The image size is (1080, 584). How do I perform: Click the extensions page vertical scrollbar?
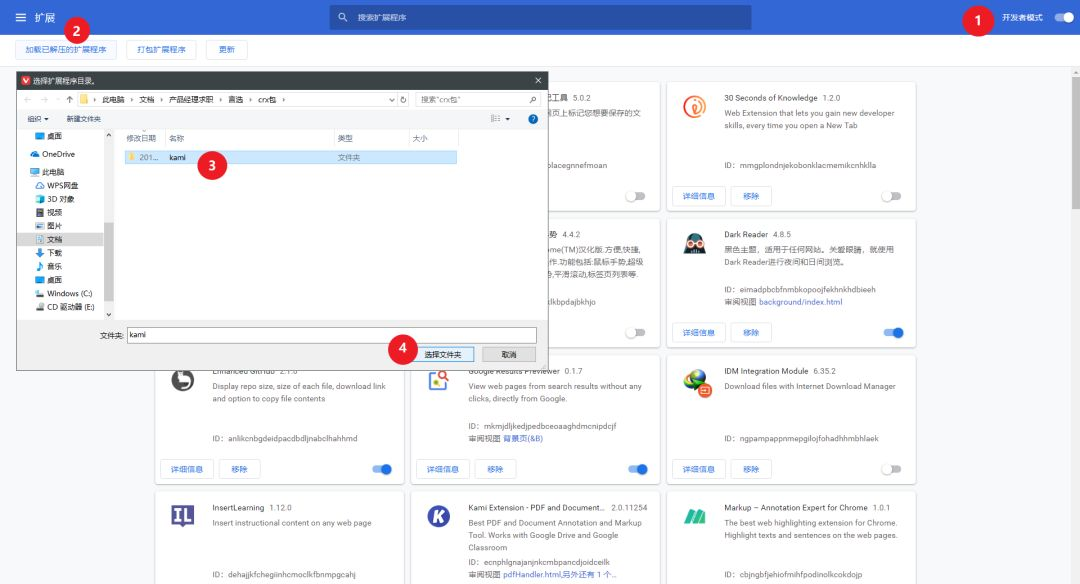coord(1075,143)
